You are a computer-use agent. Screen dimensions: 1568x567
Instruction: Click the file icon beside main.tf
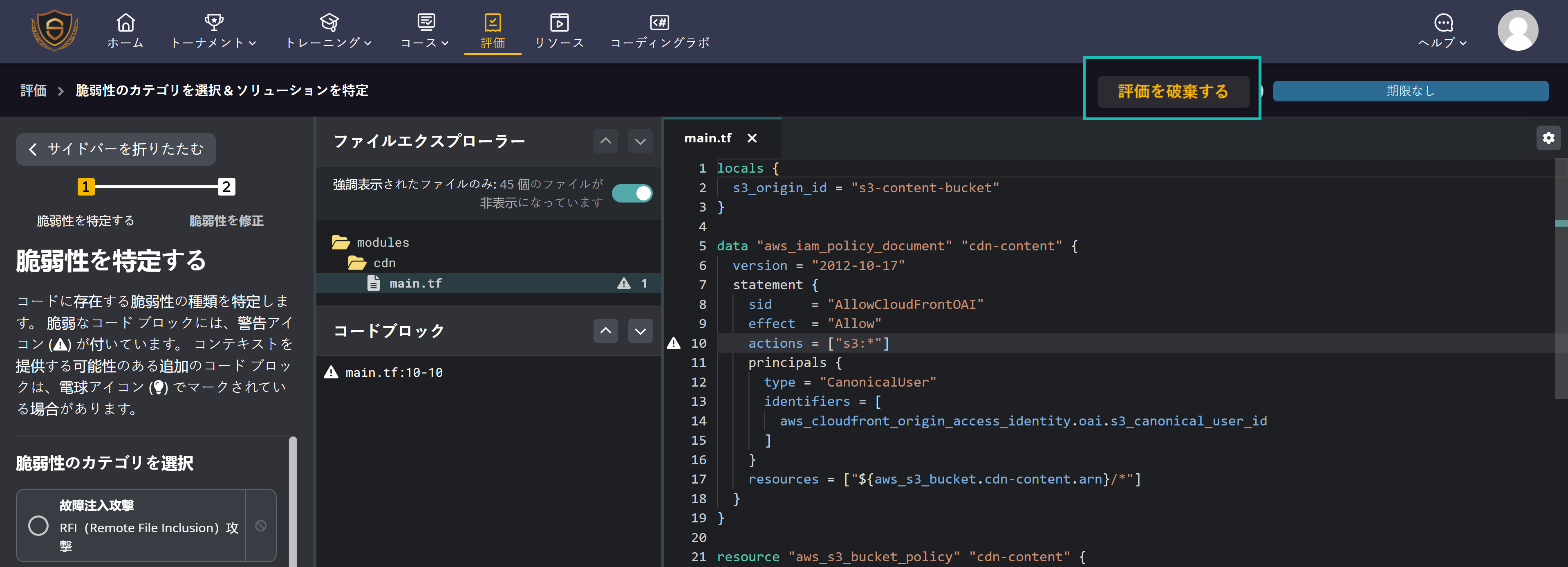point(374,283)
